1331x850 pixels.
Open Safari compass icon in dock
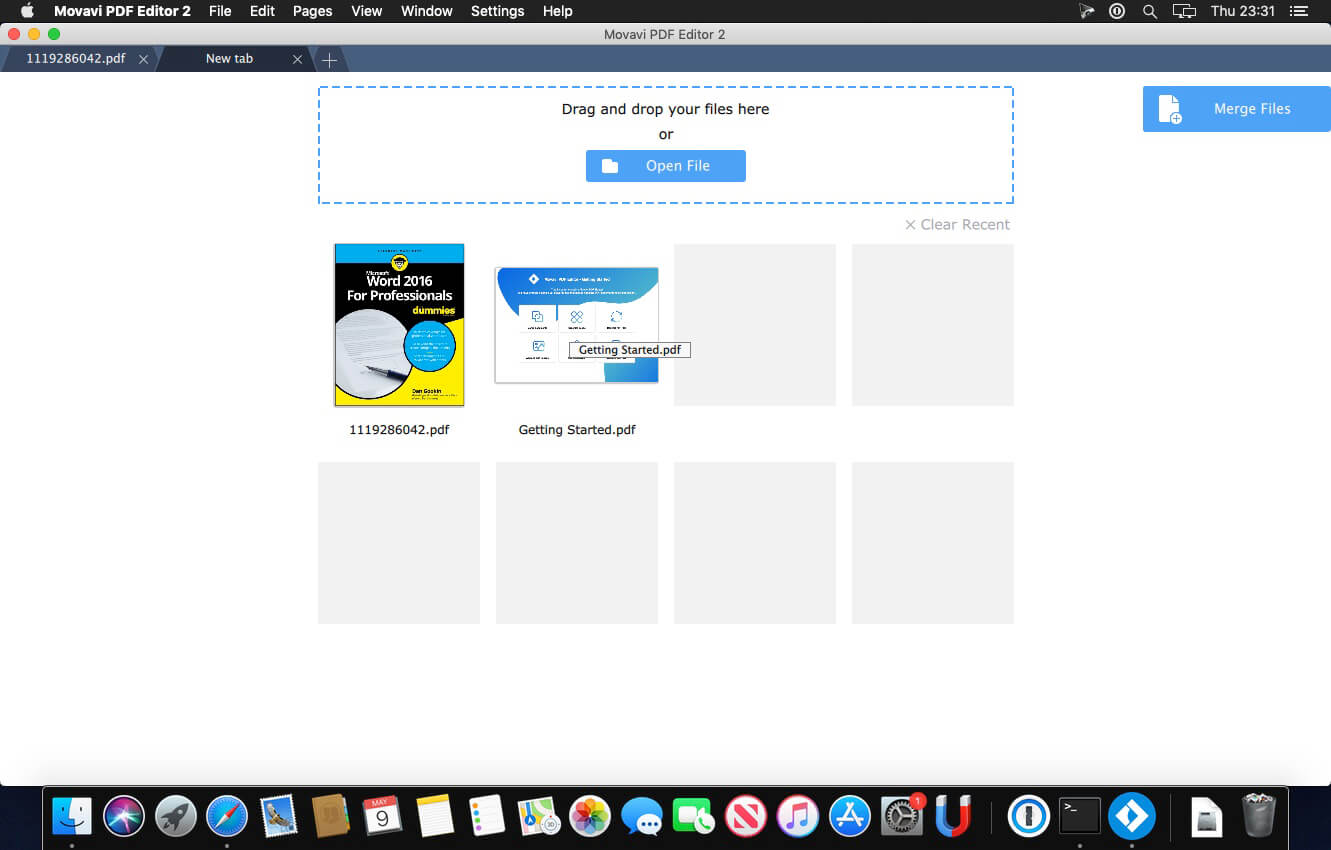click(x=227, y=816)
